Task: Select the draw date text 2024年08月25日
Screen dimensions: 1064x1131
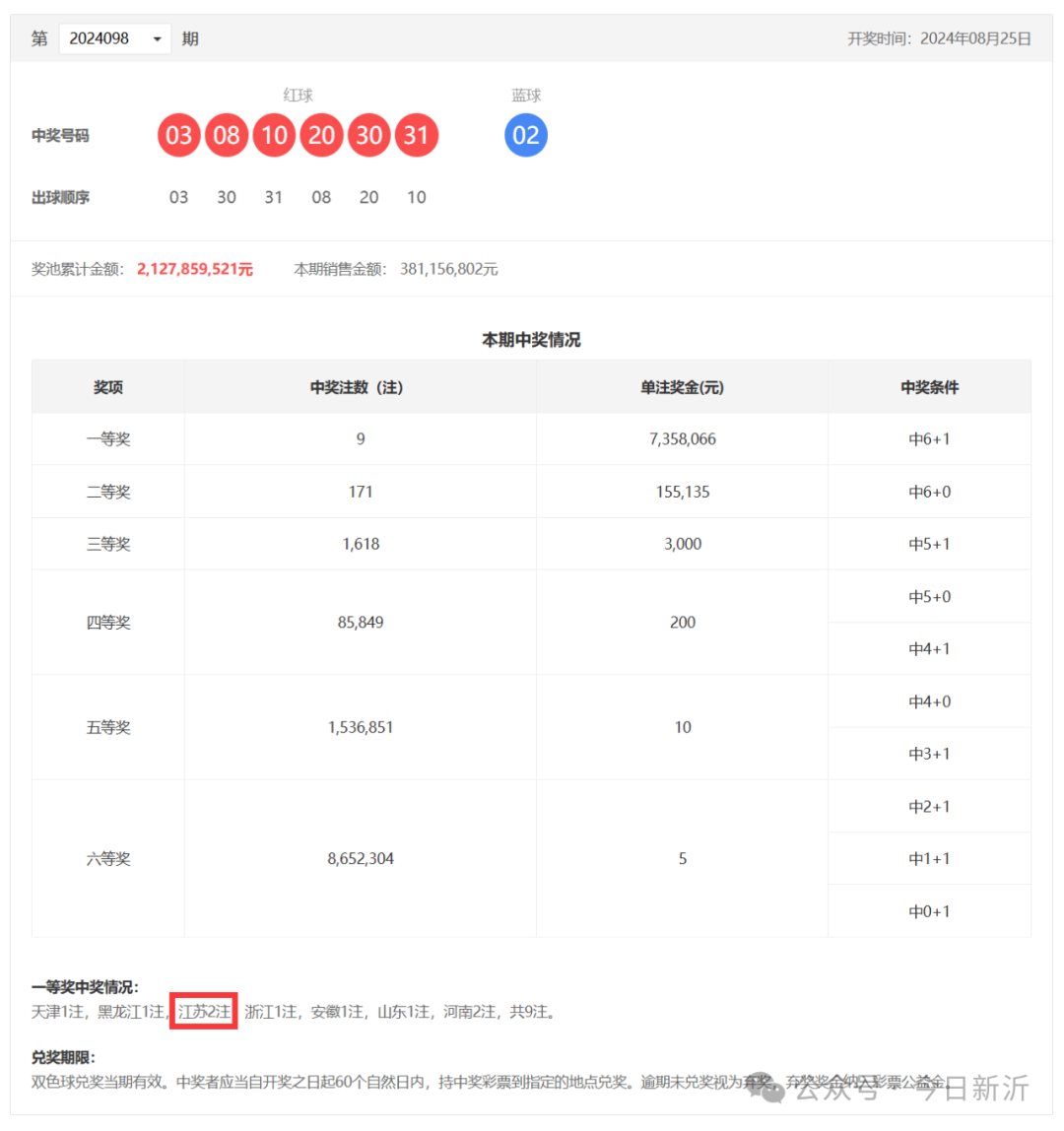Action: [x=975, y=39]
